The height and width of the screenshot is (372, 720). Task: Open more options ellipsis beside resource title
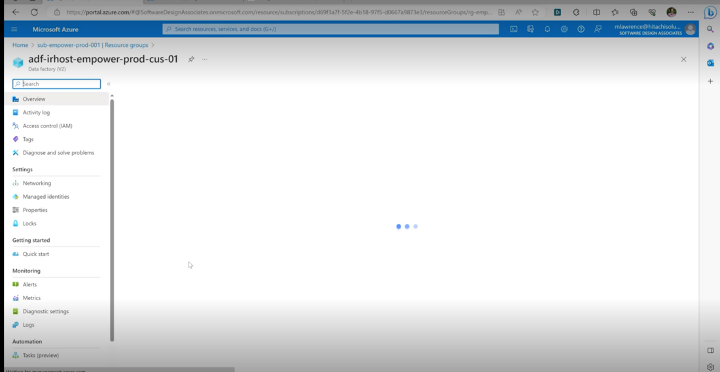click(204, 59)
